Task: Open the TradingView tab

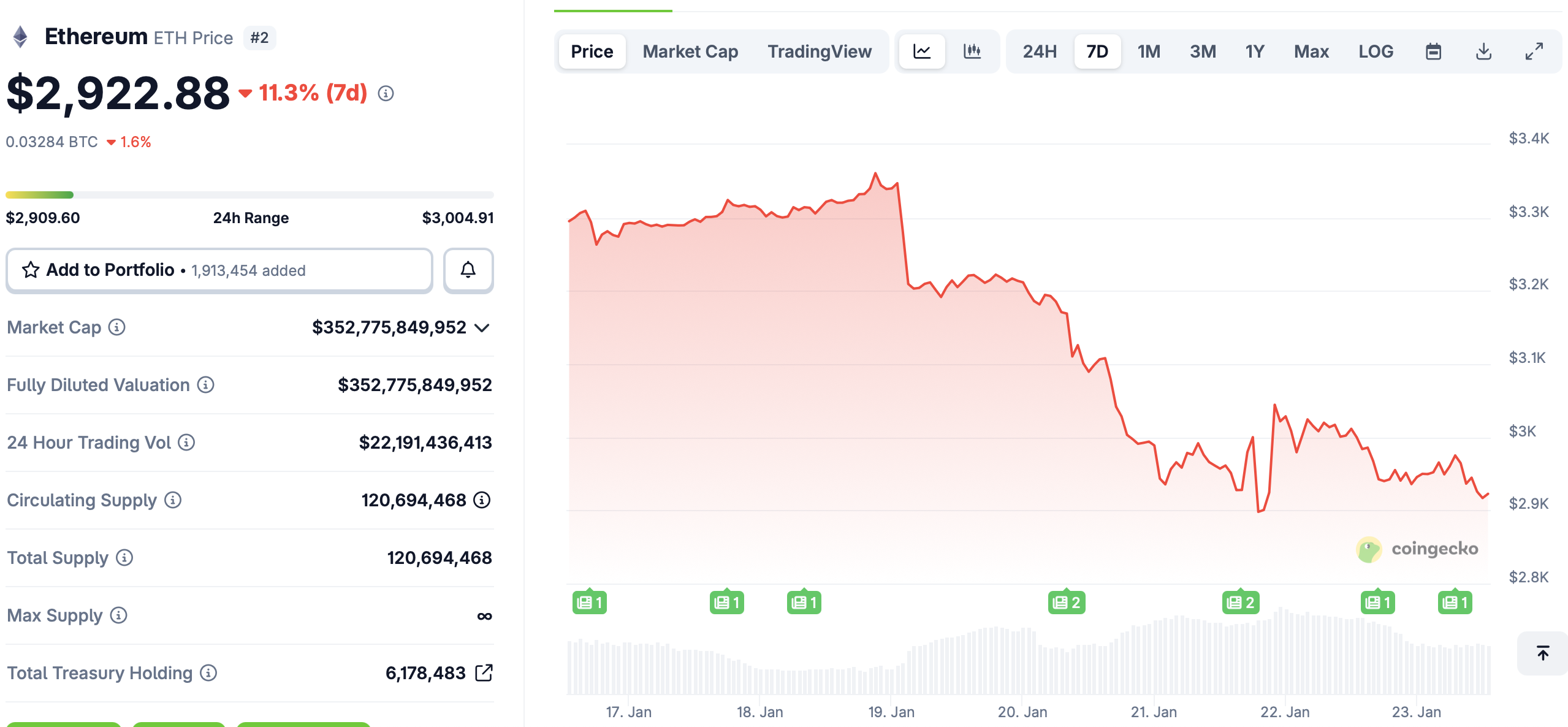Action: point(820,51)
